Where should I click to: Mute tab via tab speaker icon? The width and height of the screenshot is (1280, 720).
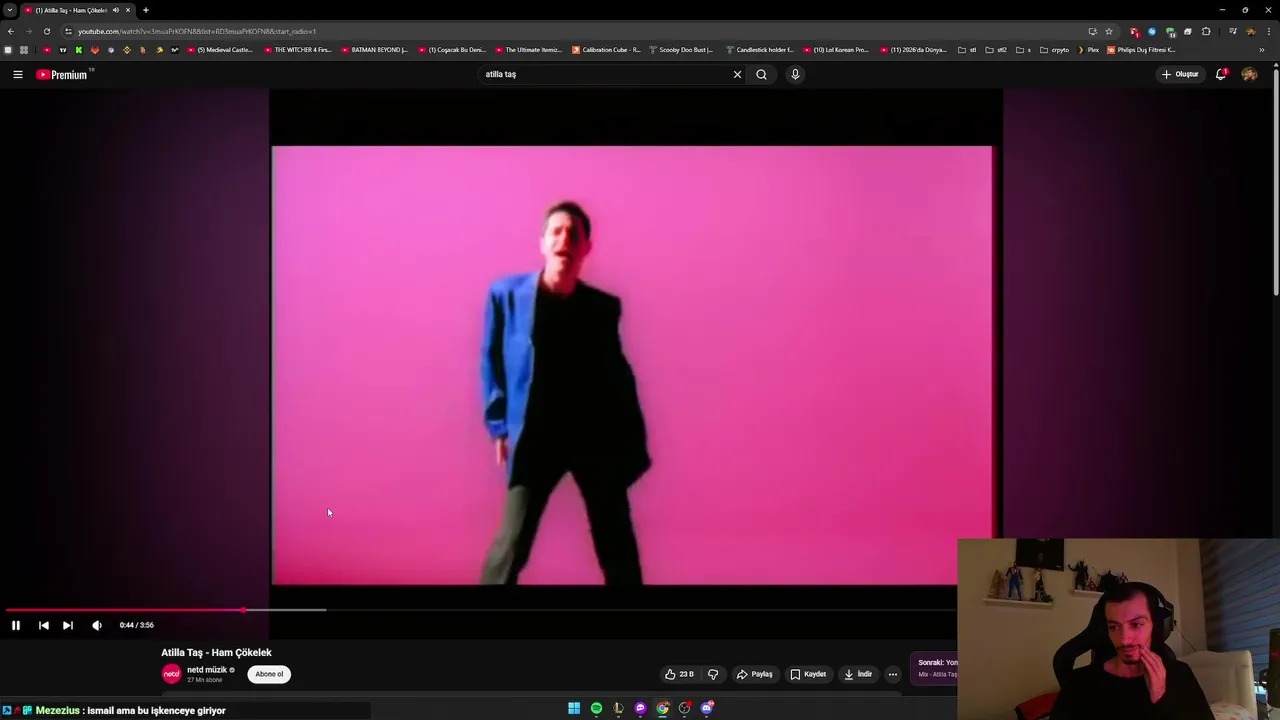click(x=115, y=10)
